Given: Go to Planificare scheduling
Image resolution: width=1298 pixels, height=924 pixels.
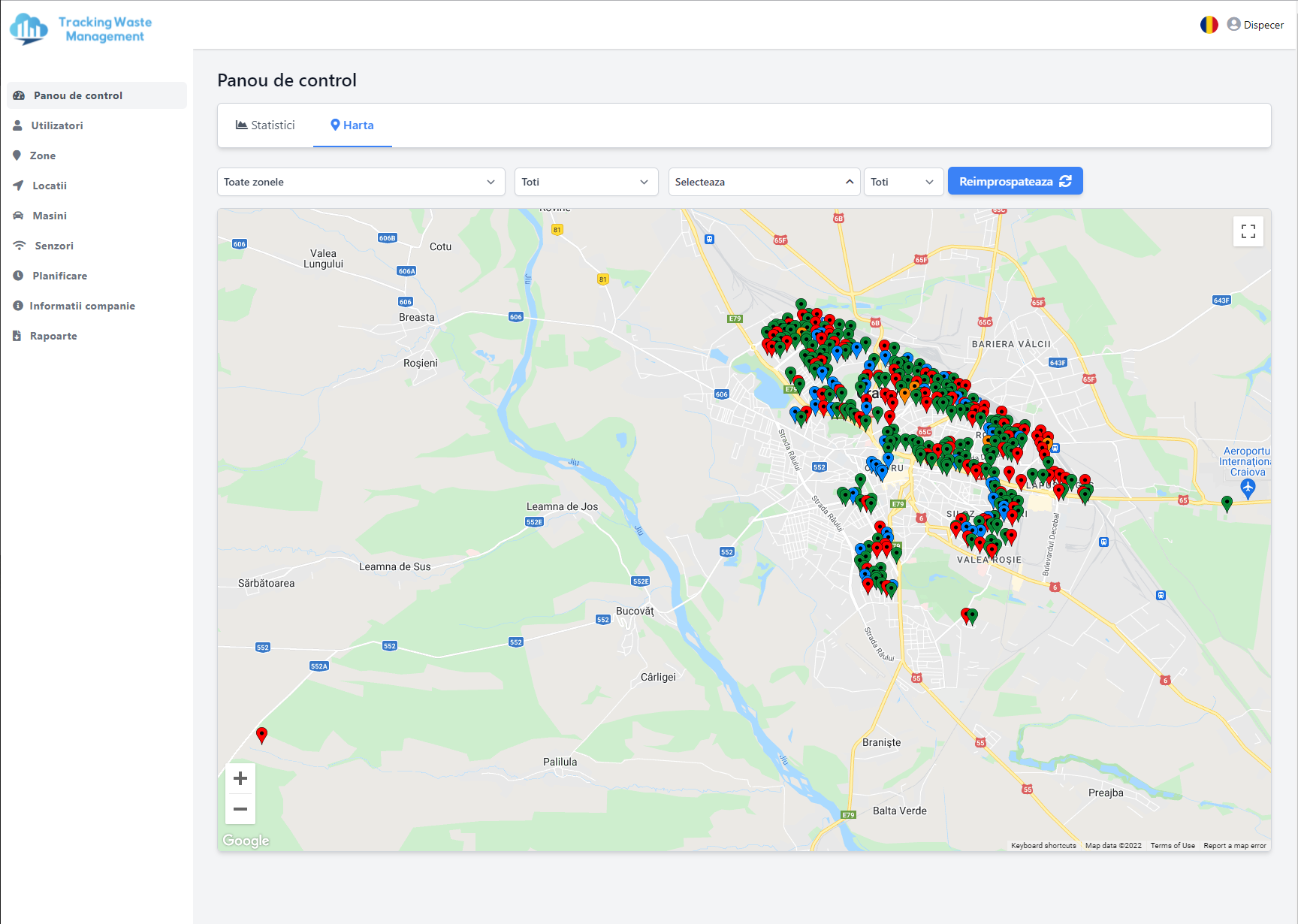Looking at the screenshot, I should point(60,276).
